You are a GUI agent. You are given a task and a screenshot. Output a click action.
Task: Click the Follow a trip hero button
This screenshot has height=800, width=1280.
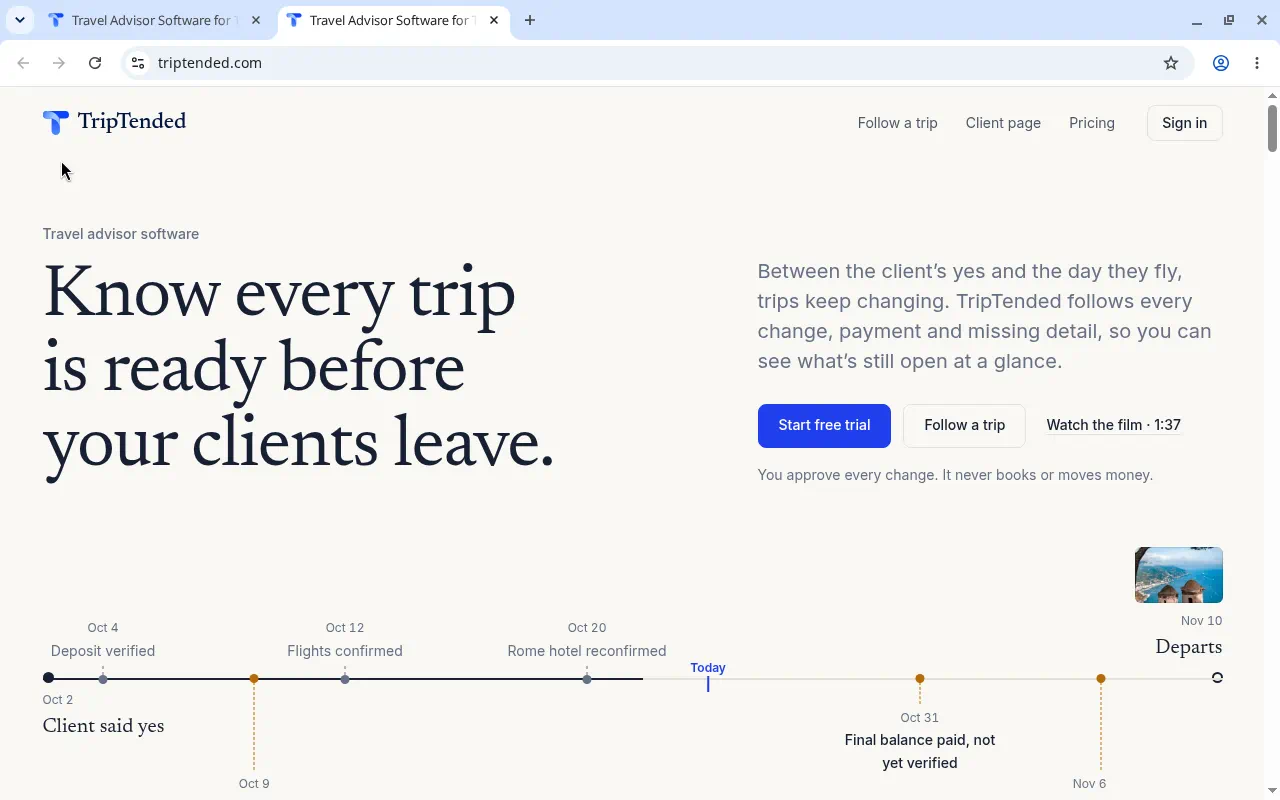tap(964, 425)
